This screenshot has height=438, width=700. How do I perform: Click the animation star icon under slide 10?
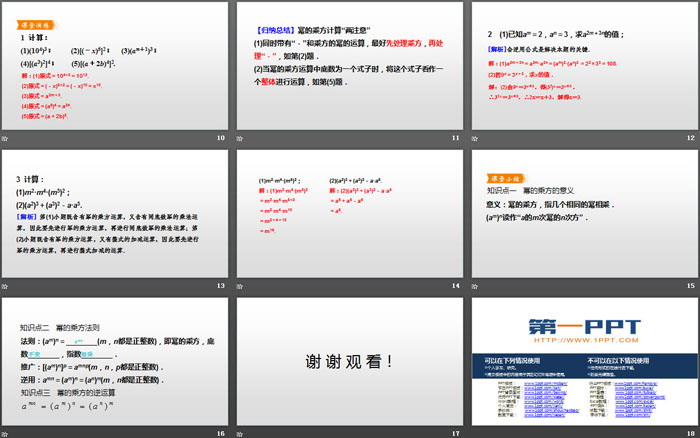[x=5, y=137]
